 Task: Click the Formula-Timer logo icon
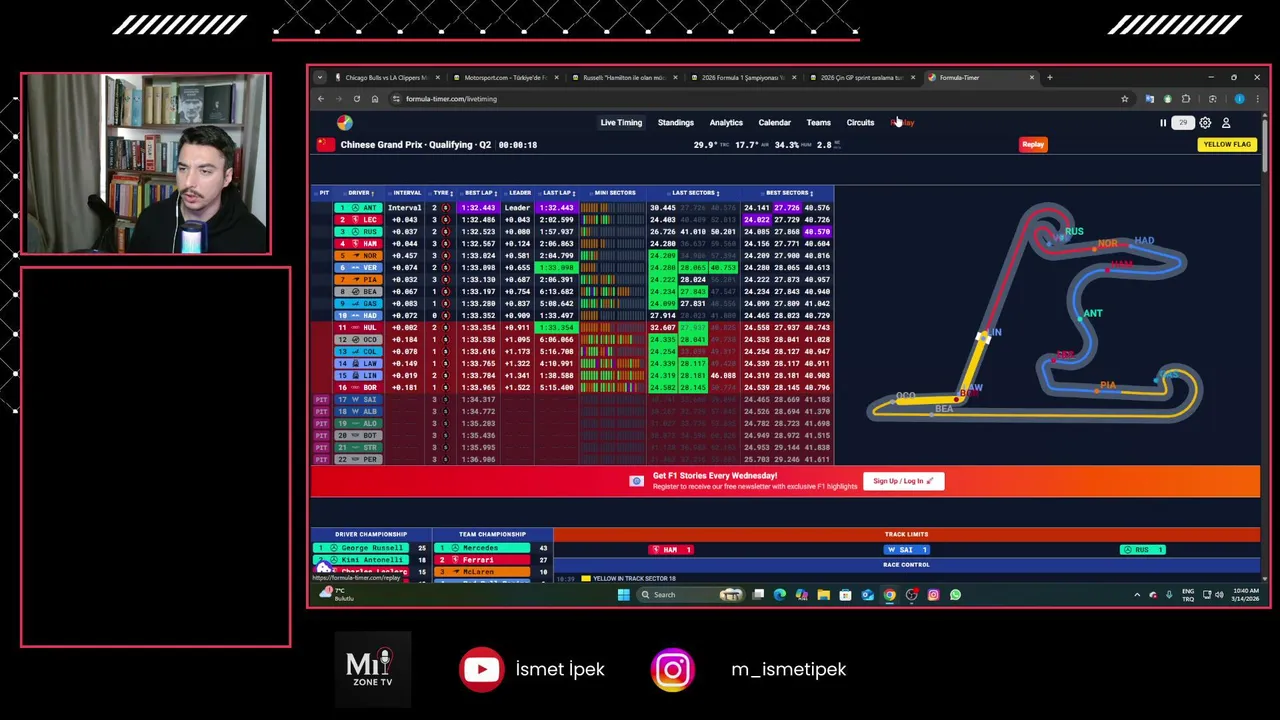point(344,122)
